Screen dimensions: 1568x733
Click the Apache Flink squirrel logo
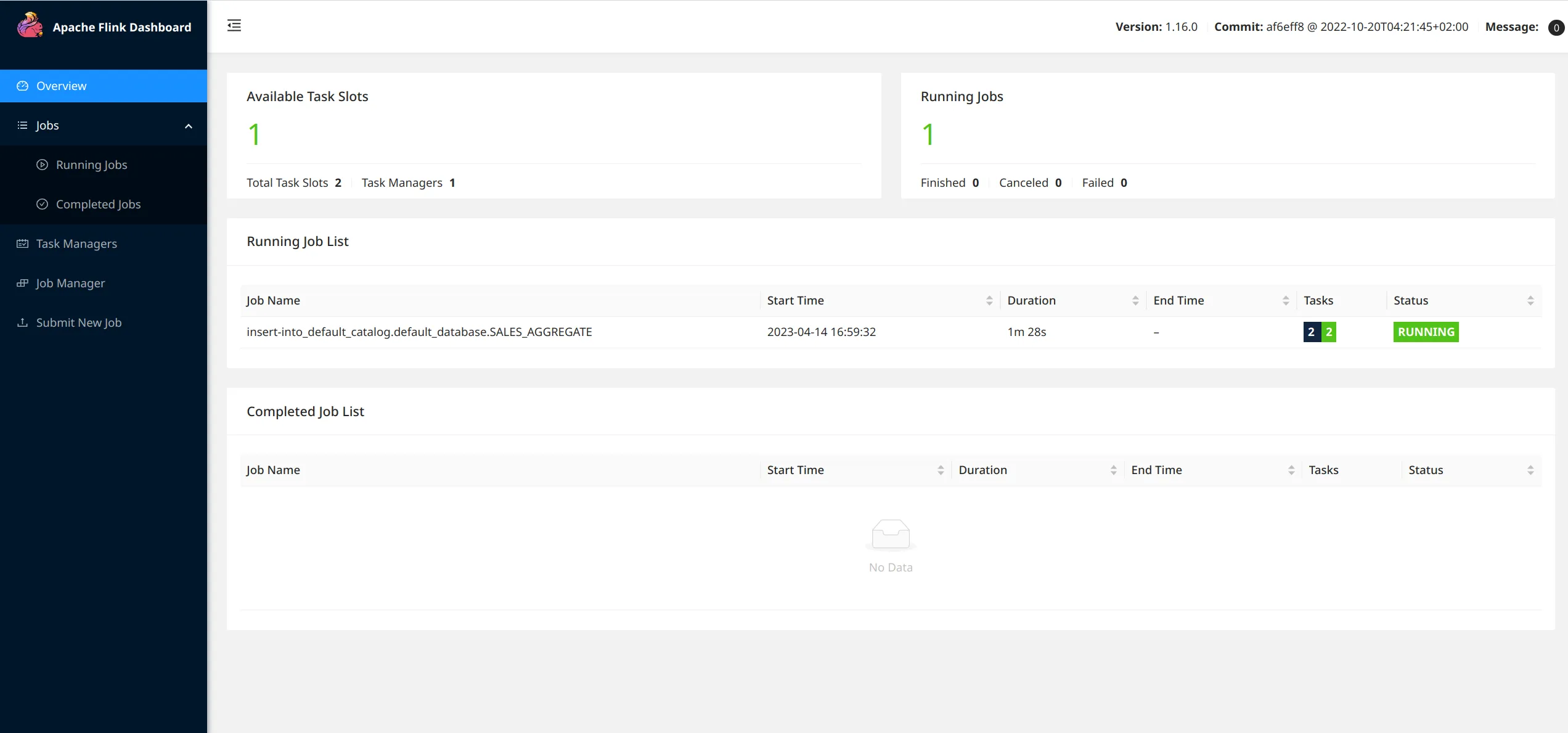30,26
